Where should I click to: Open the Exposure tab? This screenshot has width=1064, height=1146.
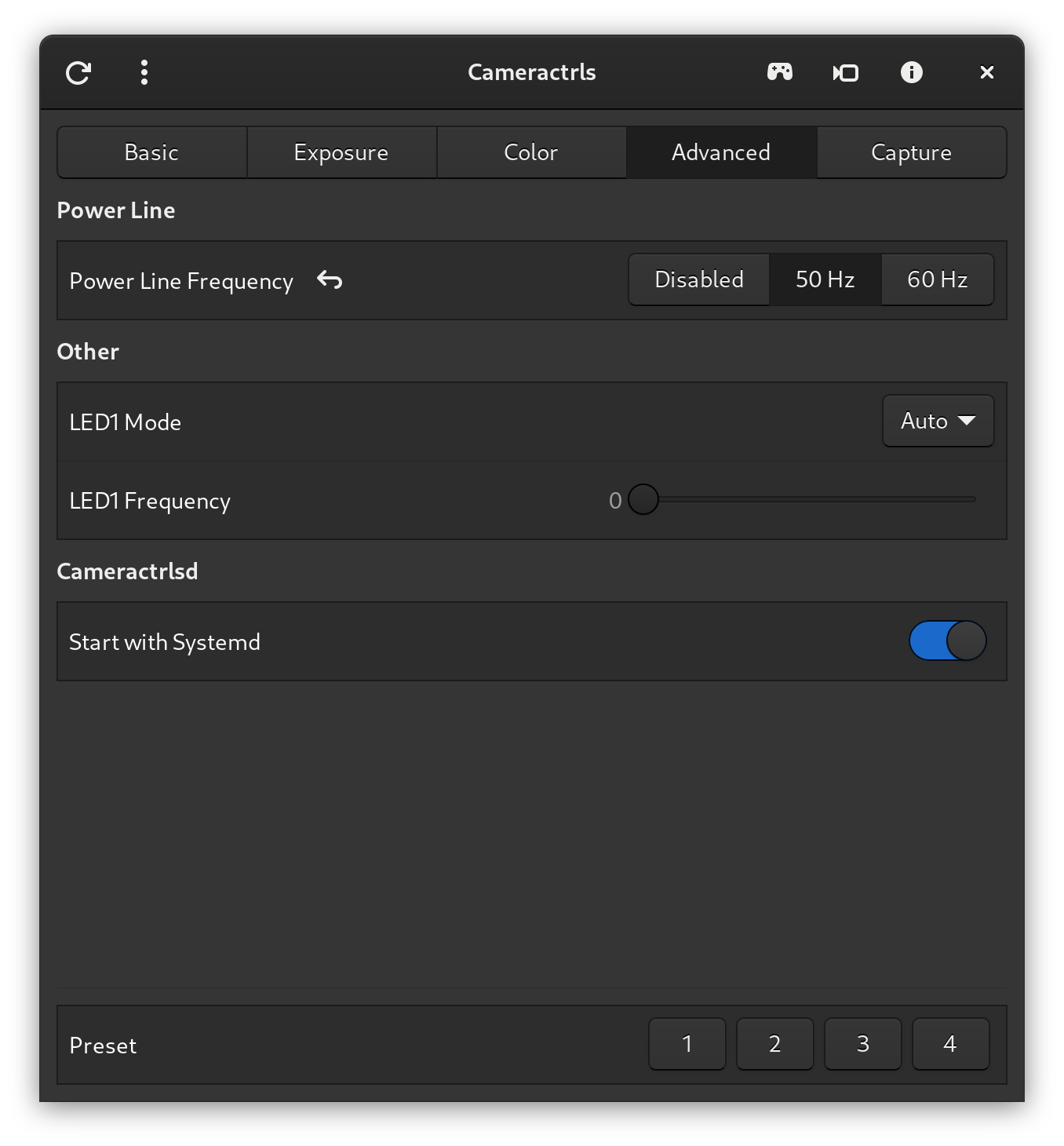point(341,152)
